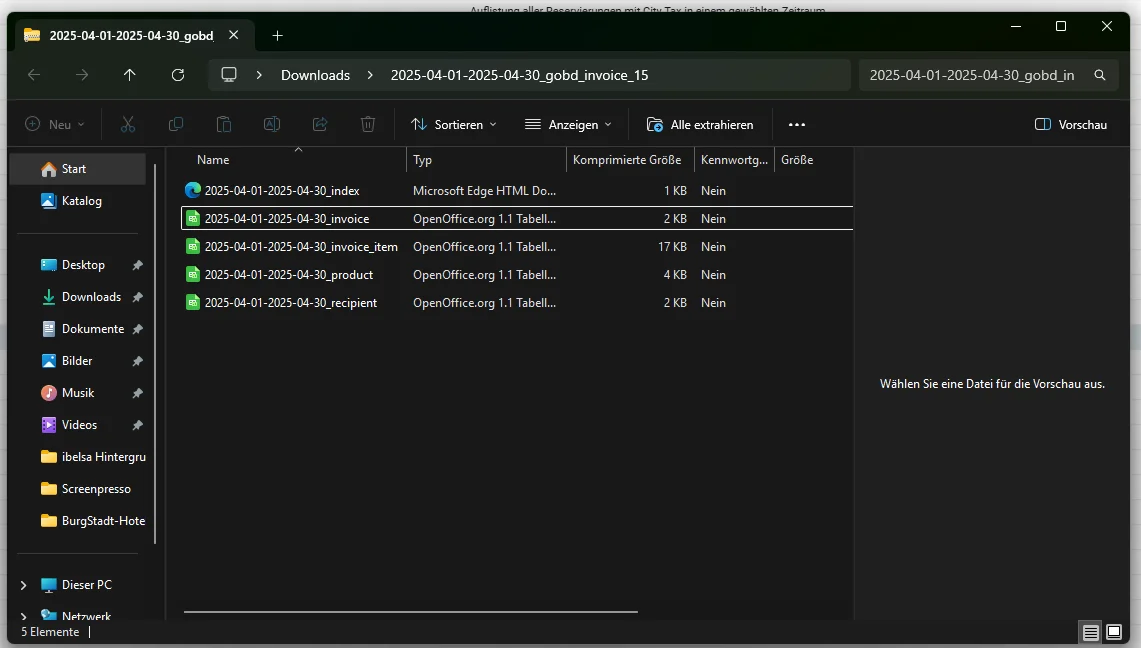This screenshot has height=648, width=1141.
Task: Click chevron after Downloads in address bar
Action: 370,75
